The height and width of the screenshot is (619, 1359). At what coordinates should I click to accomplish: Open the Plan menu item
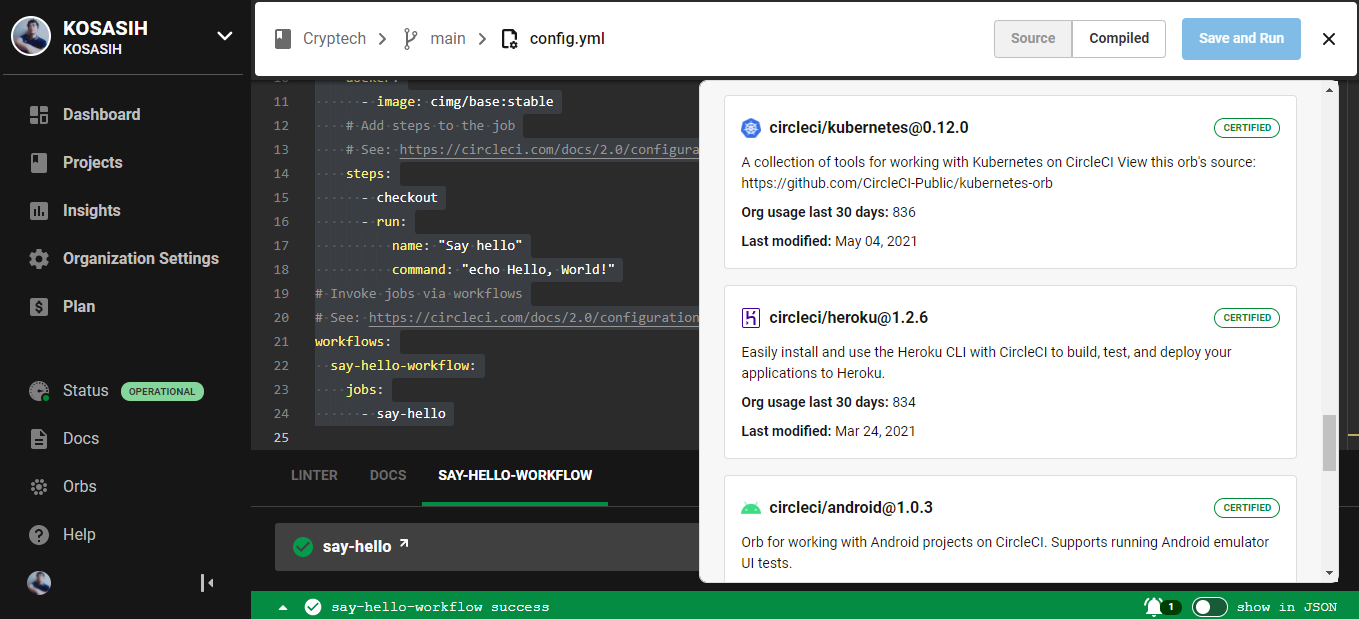click(x=79, y=306)
